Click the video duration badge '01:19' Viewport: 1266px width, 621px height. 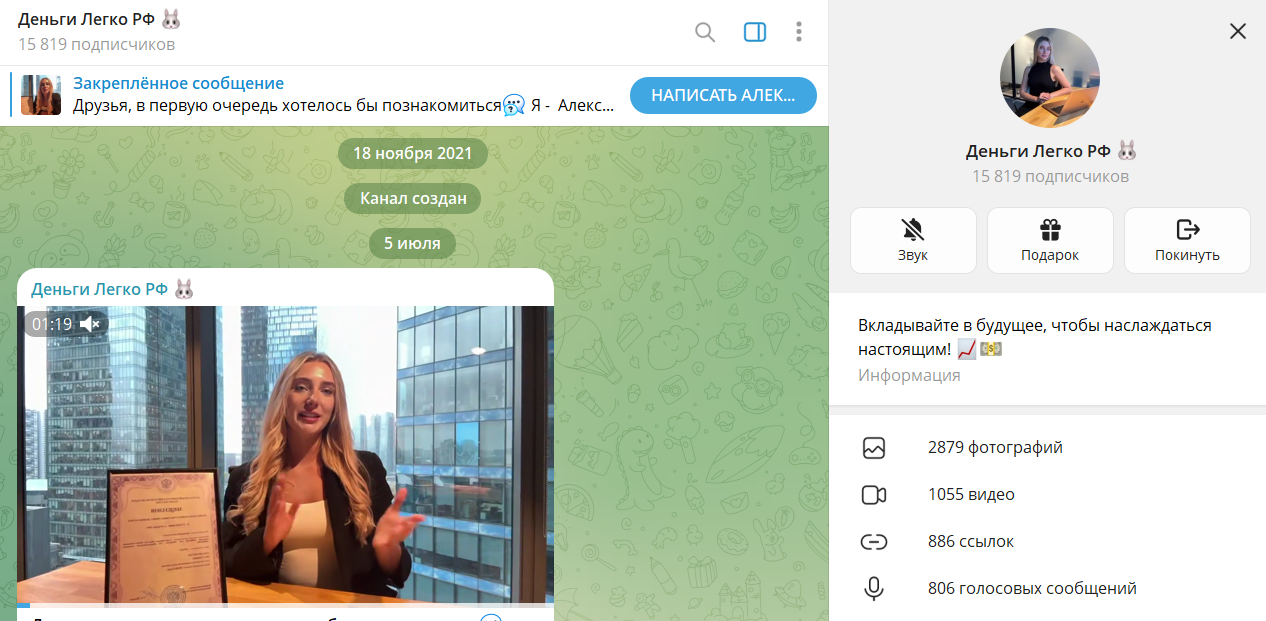(x=52, y=324)
